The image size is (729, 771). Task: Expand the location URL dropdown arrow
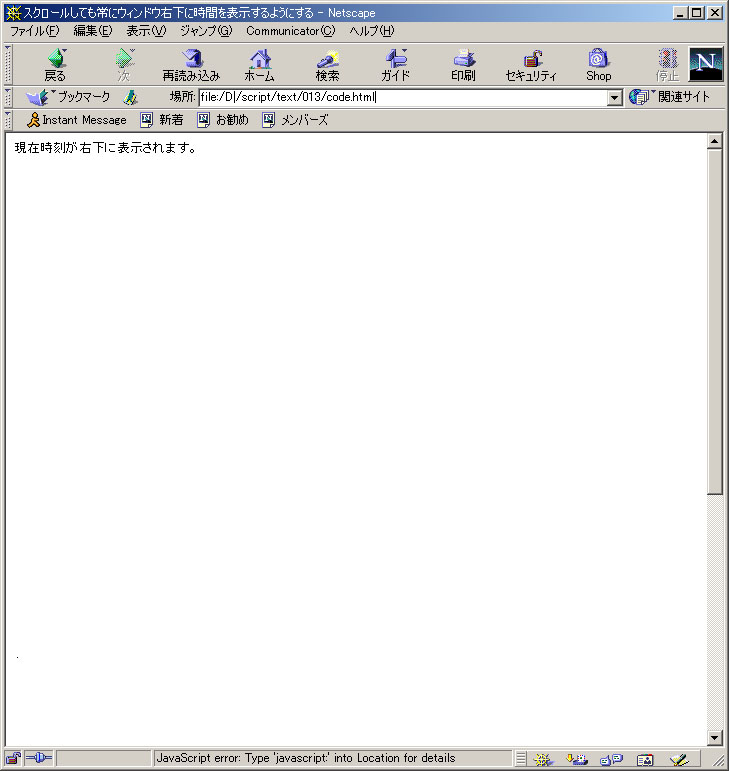tap(614, 98)
